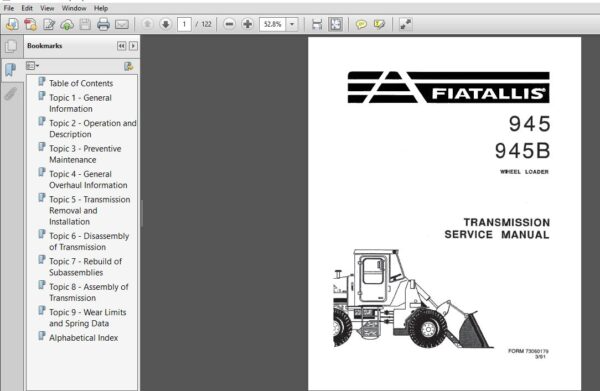This screenshot has height=391, width=600.
Task: Click the Convert to PDF toolbar icon
Action: 30,24
